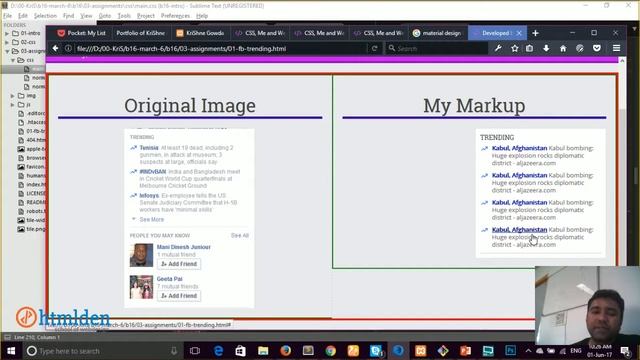Screen dimensions: 640x360
Task: Click the file URL address field
Action: coord(220,49)
